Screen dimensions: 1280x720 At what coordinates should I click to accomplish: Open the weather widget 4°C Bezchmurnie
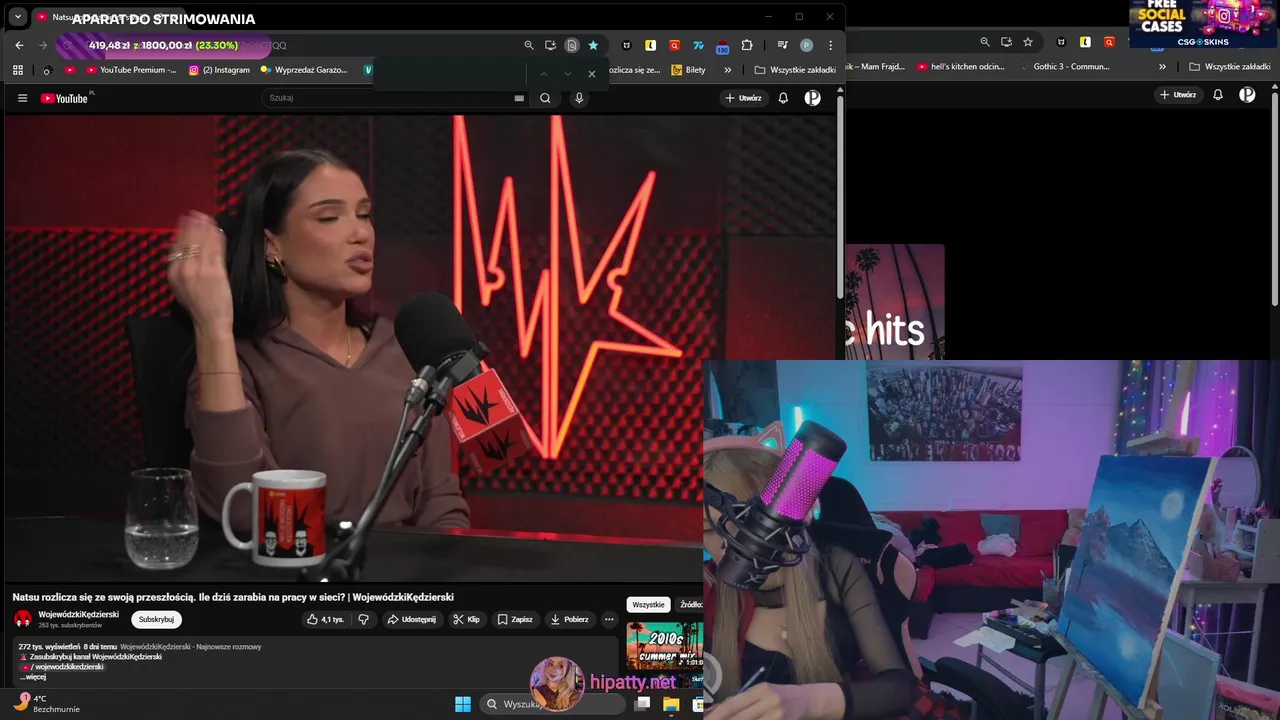pos(48,704)
